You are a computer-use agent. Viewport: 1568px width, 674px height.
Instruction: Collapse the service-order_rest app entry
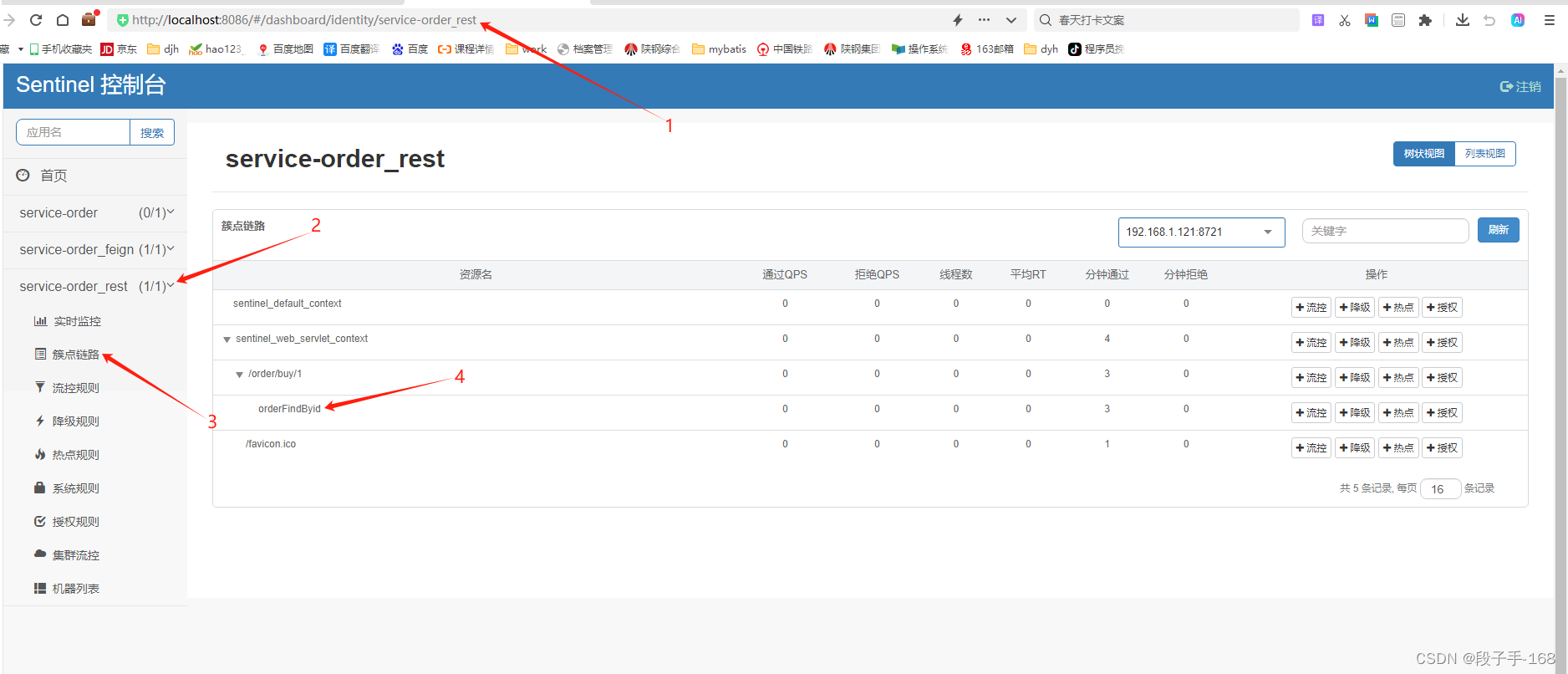pos(95,287)
